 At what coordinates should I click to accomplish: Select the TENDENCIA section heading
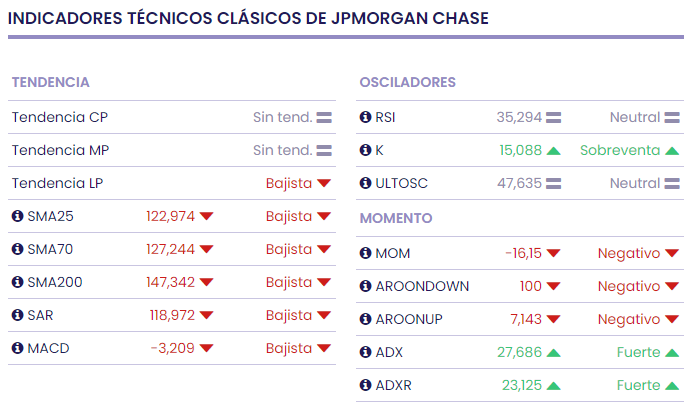click(x=50, y=82)
